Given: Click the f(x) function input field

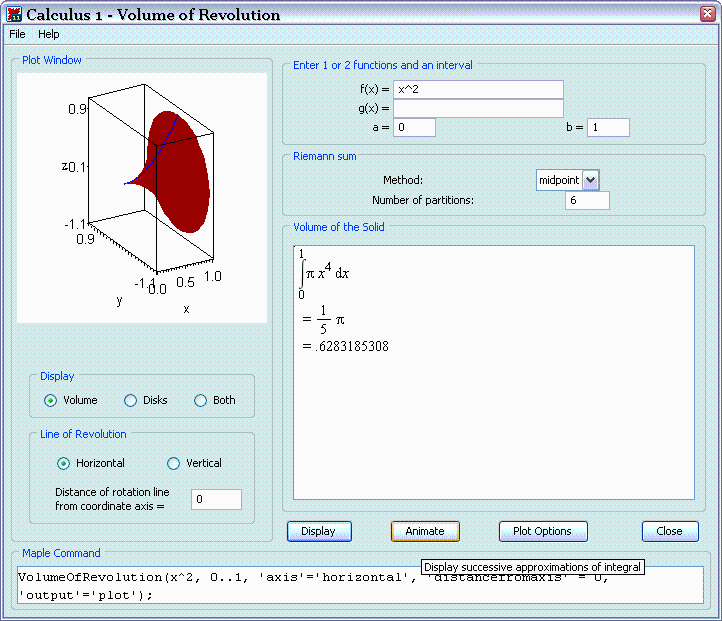Looking at the screenshot, I should click(478, 90).
